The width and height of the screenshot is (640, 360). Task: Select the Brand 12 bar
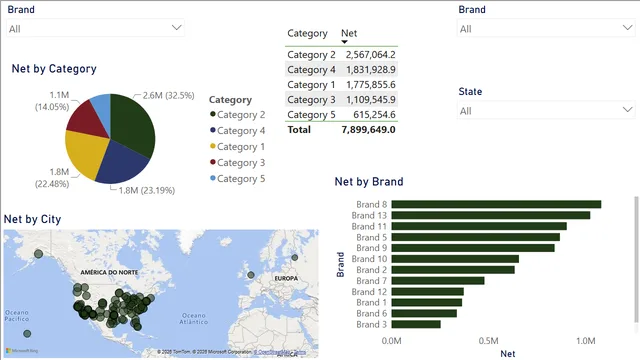click(x=427, y=291)
